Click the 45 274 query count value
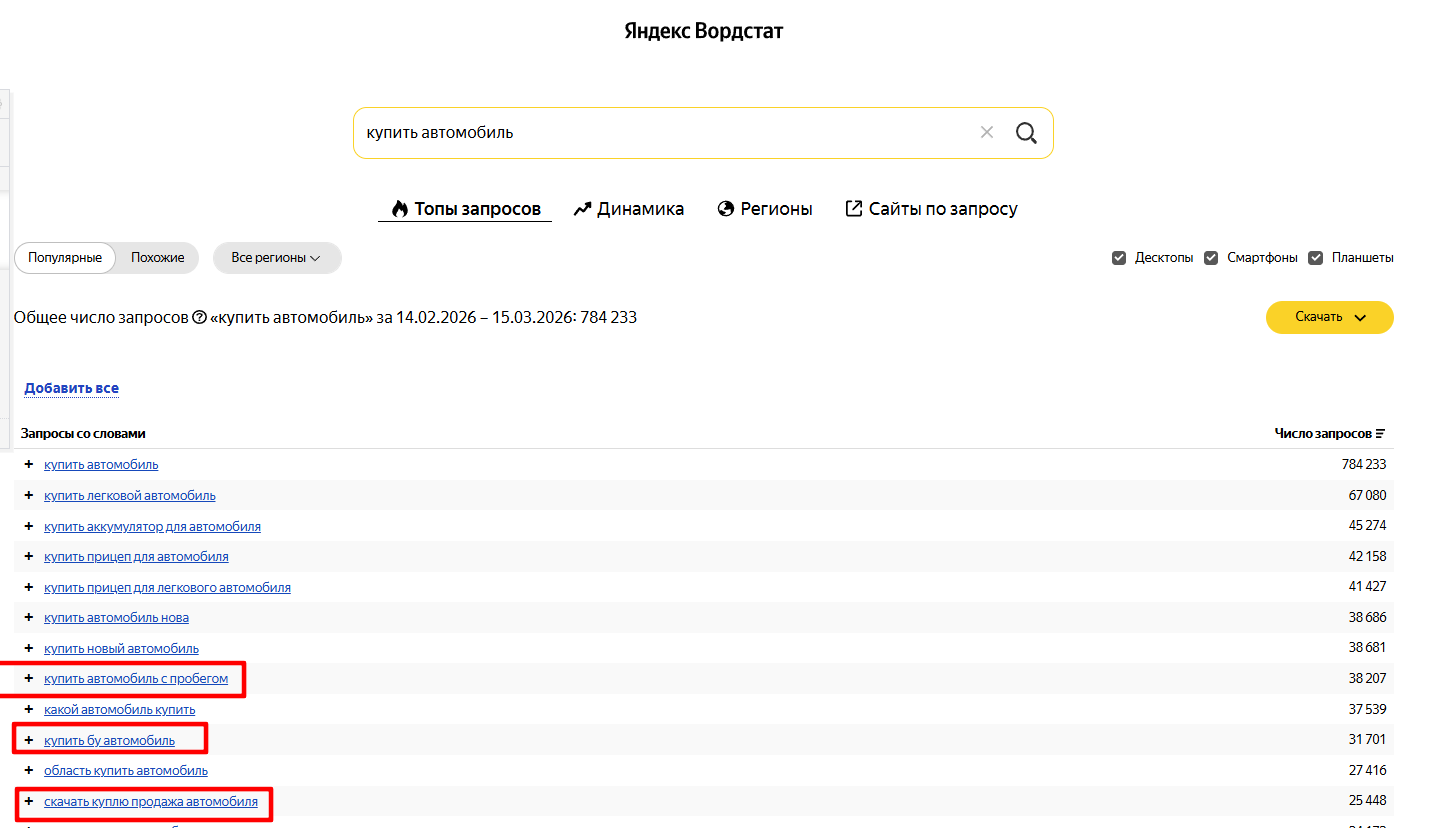The height and width of the screenshot is (828, 1451). [x=1367, y=526]
